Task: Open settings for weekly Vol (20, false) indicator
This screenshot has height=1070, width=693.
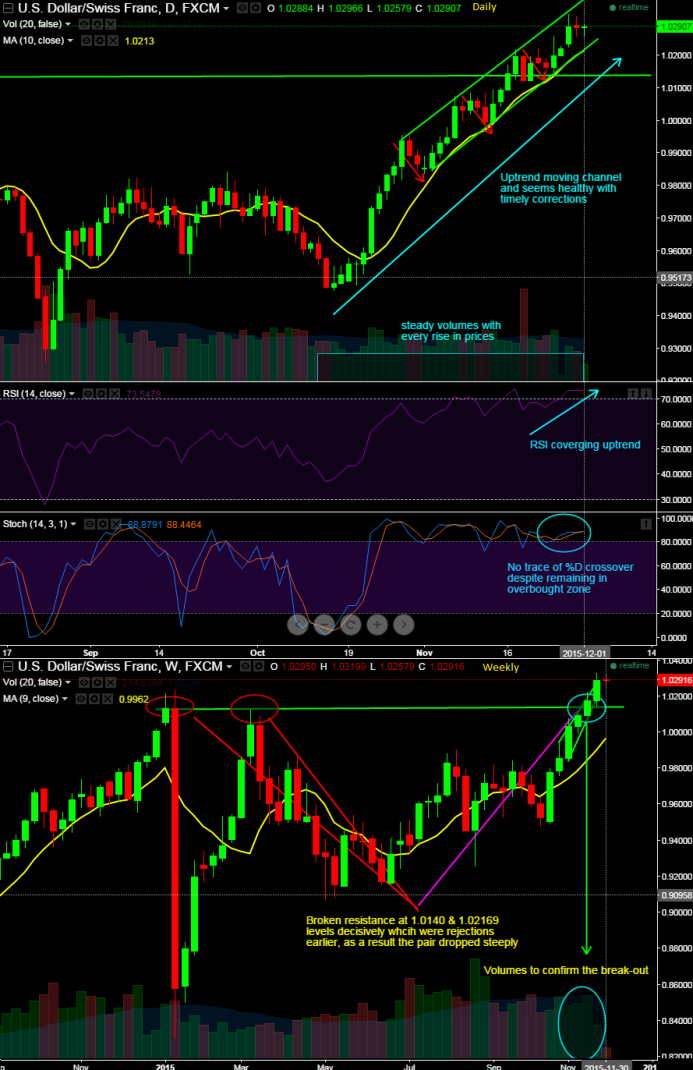Action: pos(96,682)
